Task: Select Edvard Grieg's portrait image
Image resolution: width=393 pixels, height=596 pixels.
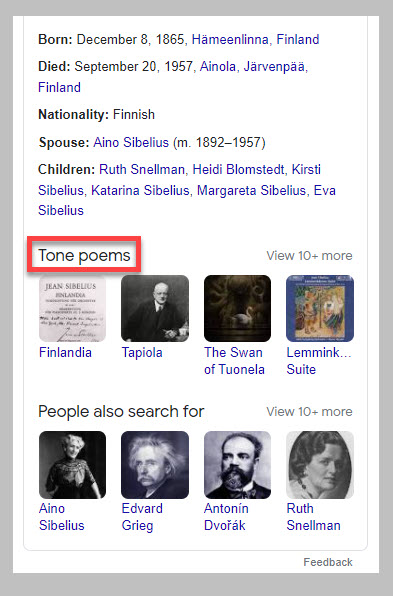Action: coord(155,464)
